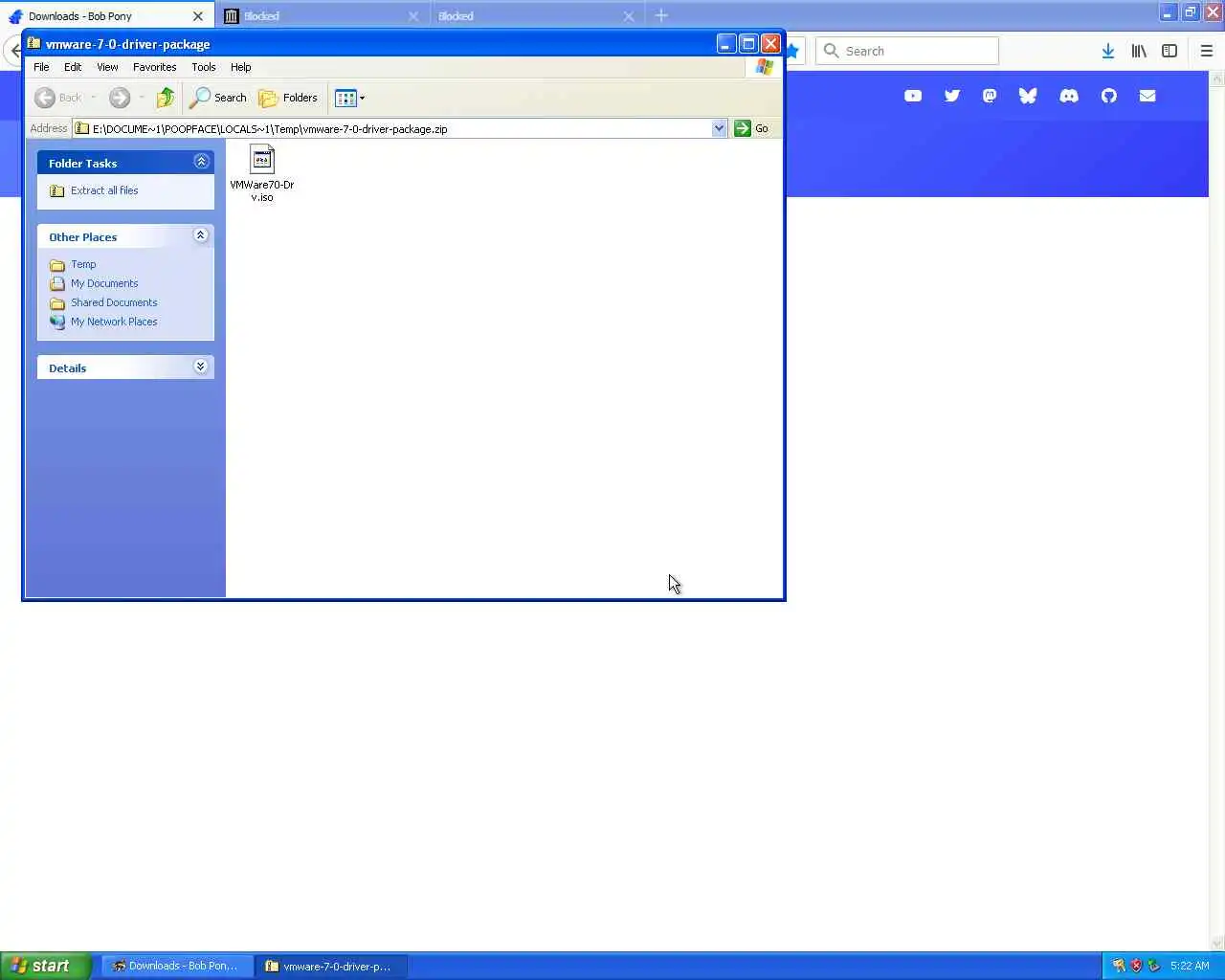The image size is (1225, 980).
Task: Click the browser vertical scrollbar
Action: (1217, 511)
